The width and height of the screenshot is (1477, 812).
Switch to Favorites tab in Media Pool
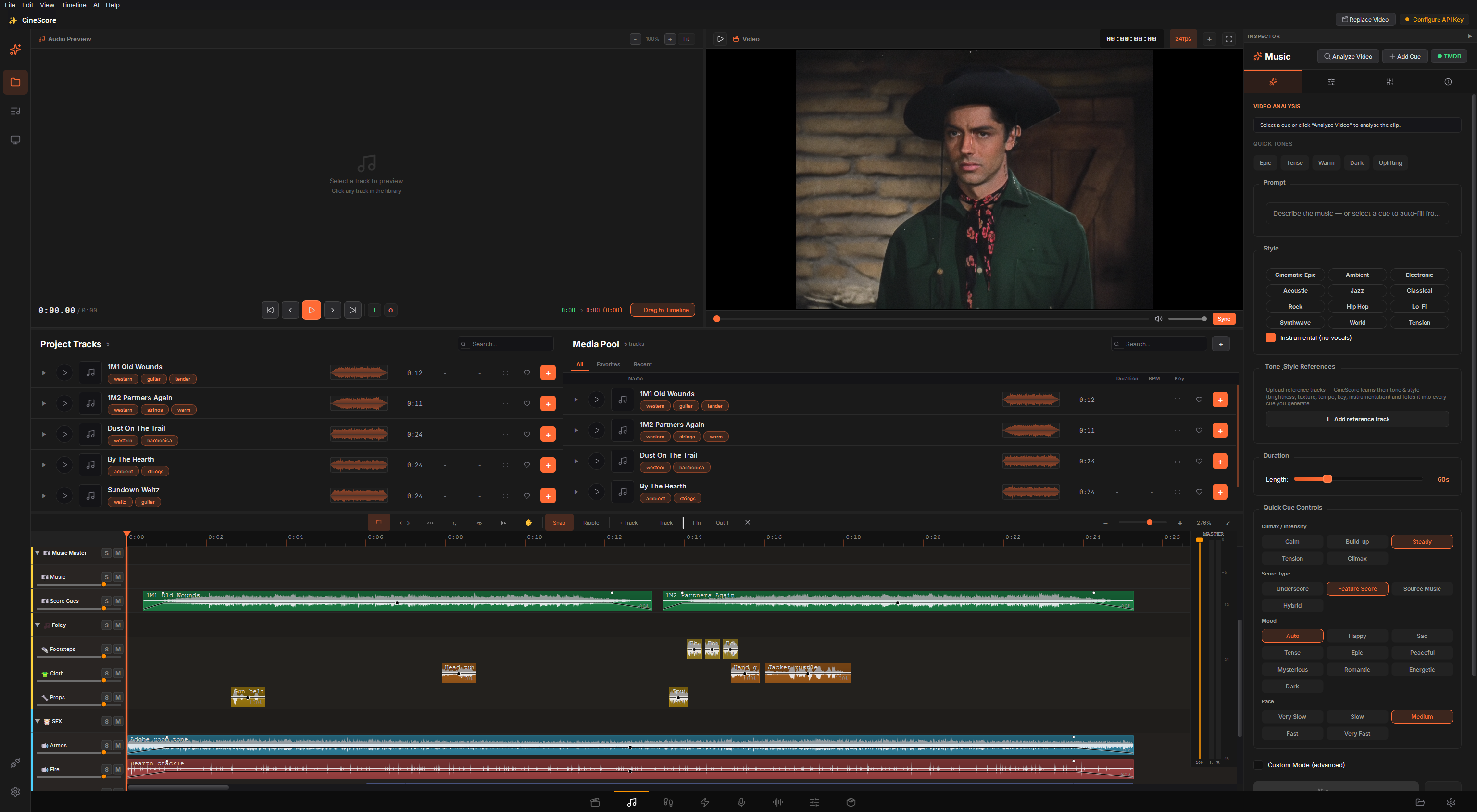(608, 365)
